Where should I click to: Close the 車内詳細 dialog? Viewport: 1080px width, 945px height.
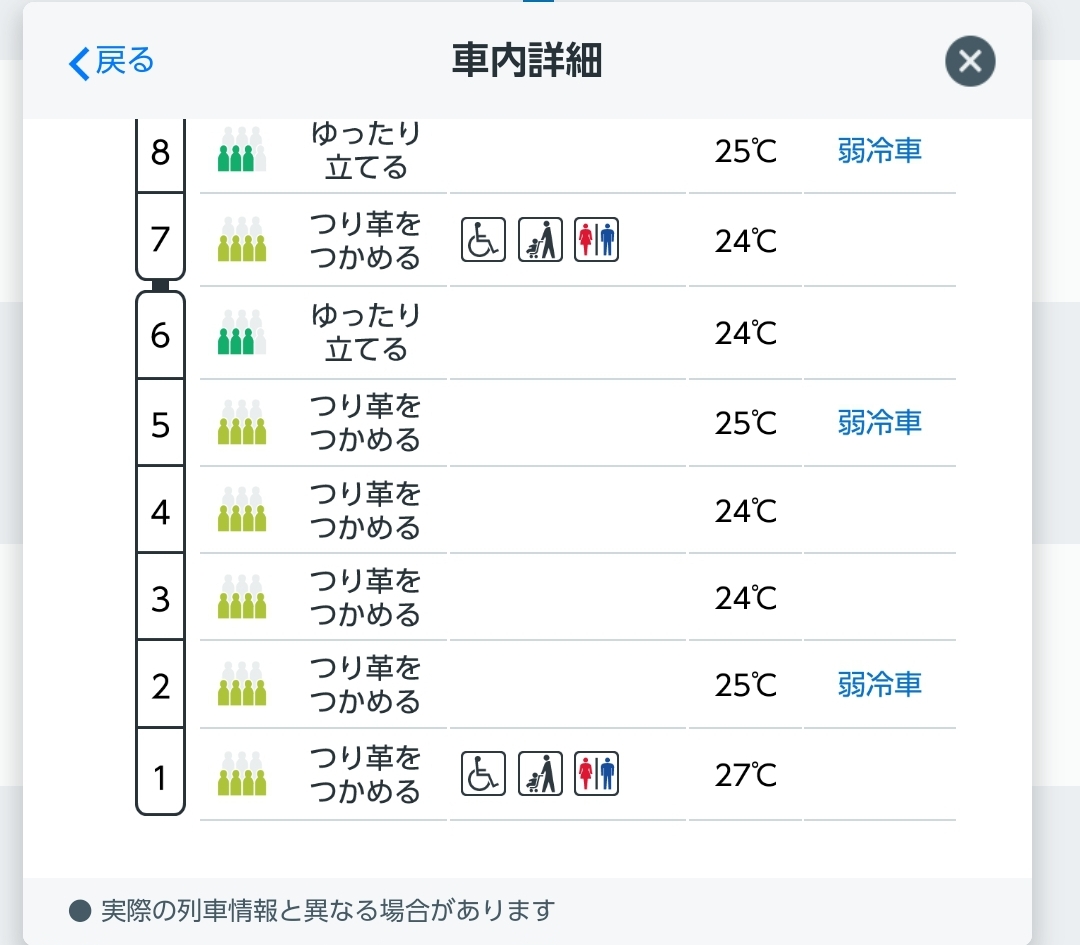tap(969, 62)
